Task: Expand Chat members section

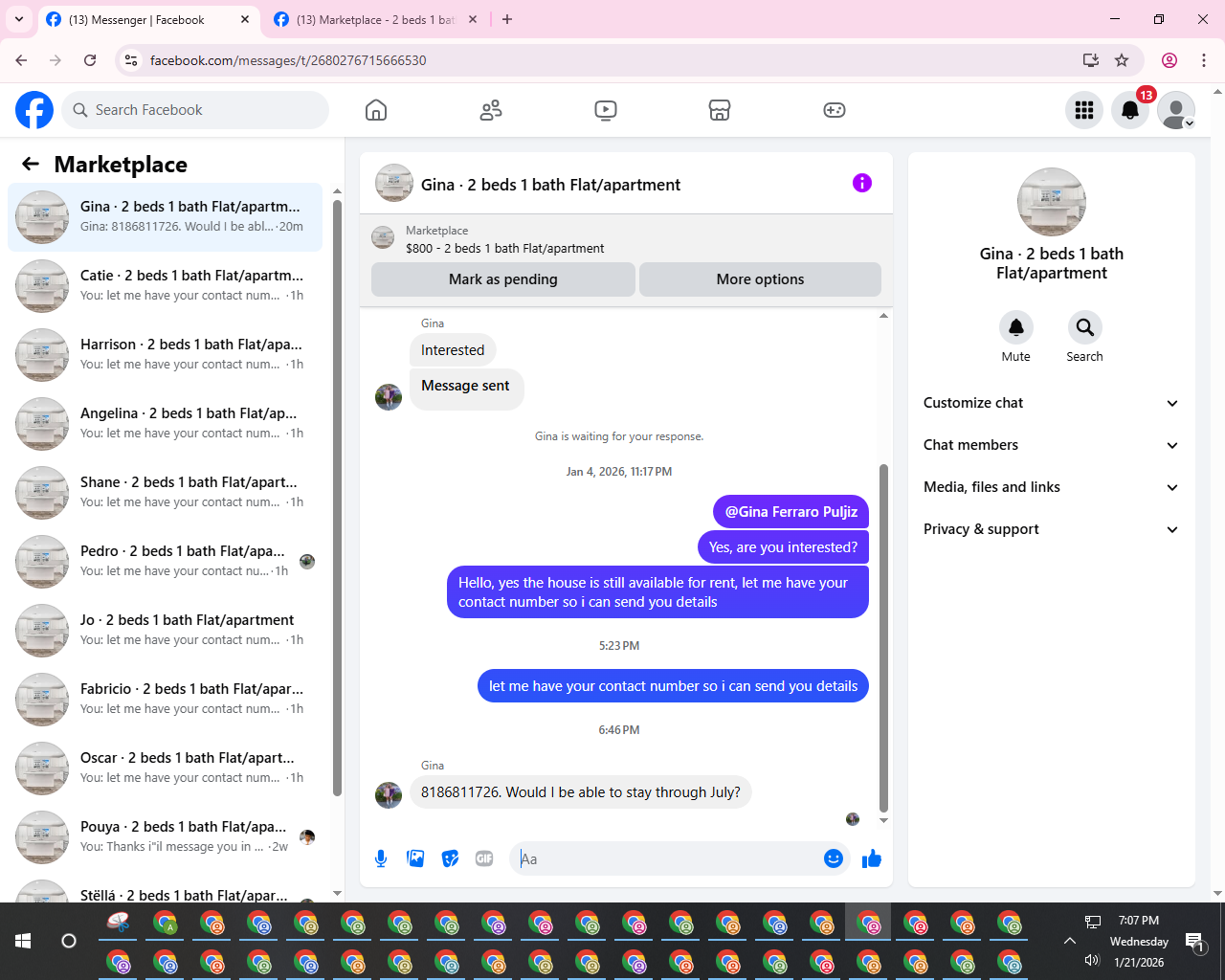Action: tap(1051, 445)
